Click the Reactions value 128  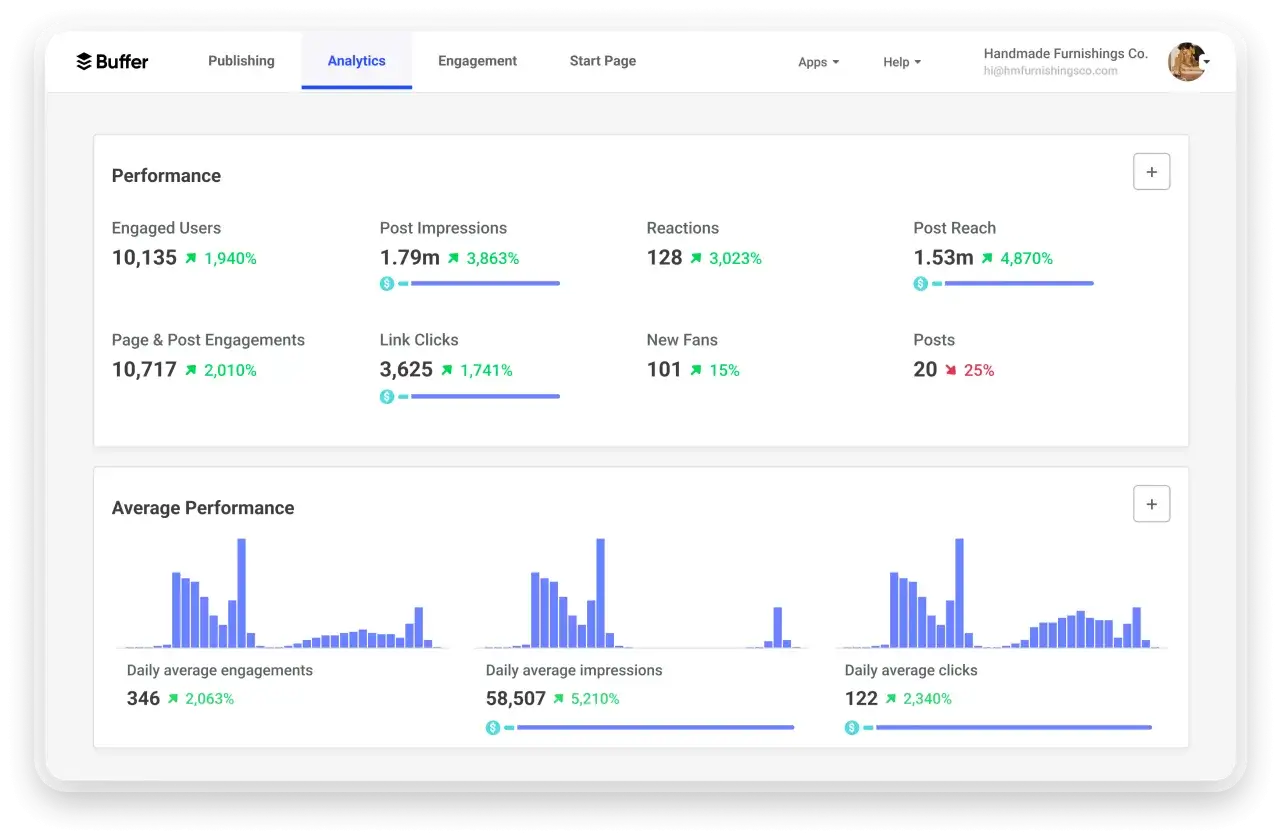[x=664, y=257]
